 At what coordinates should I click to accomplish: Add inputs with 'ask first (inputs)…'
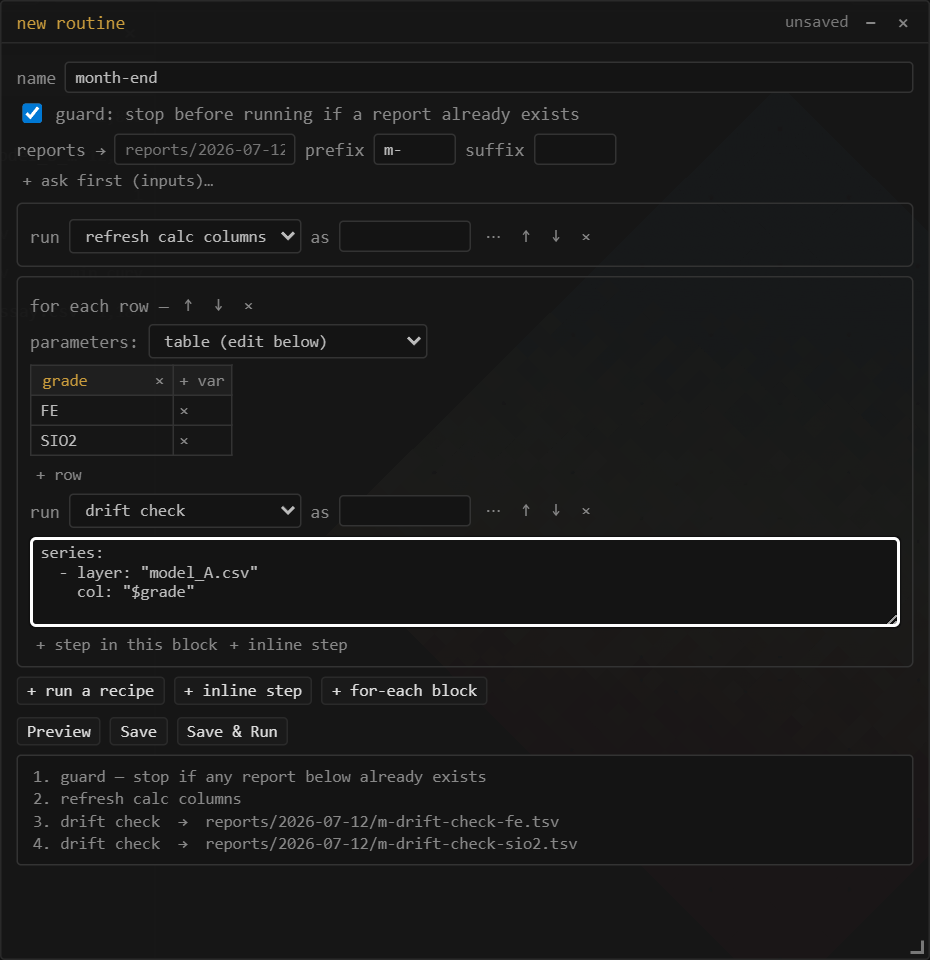[118, 181]
